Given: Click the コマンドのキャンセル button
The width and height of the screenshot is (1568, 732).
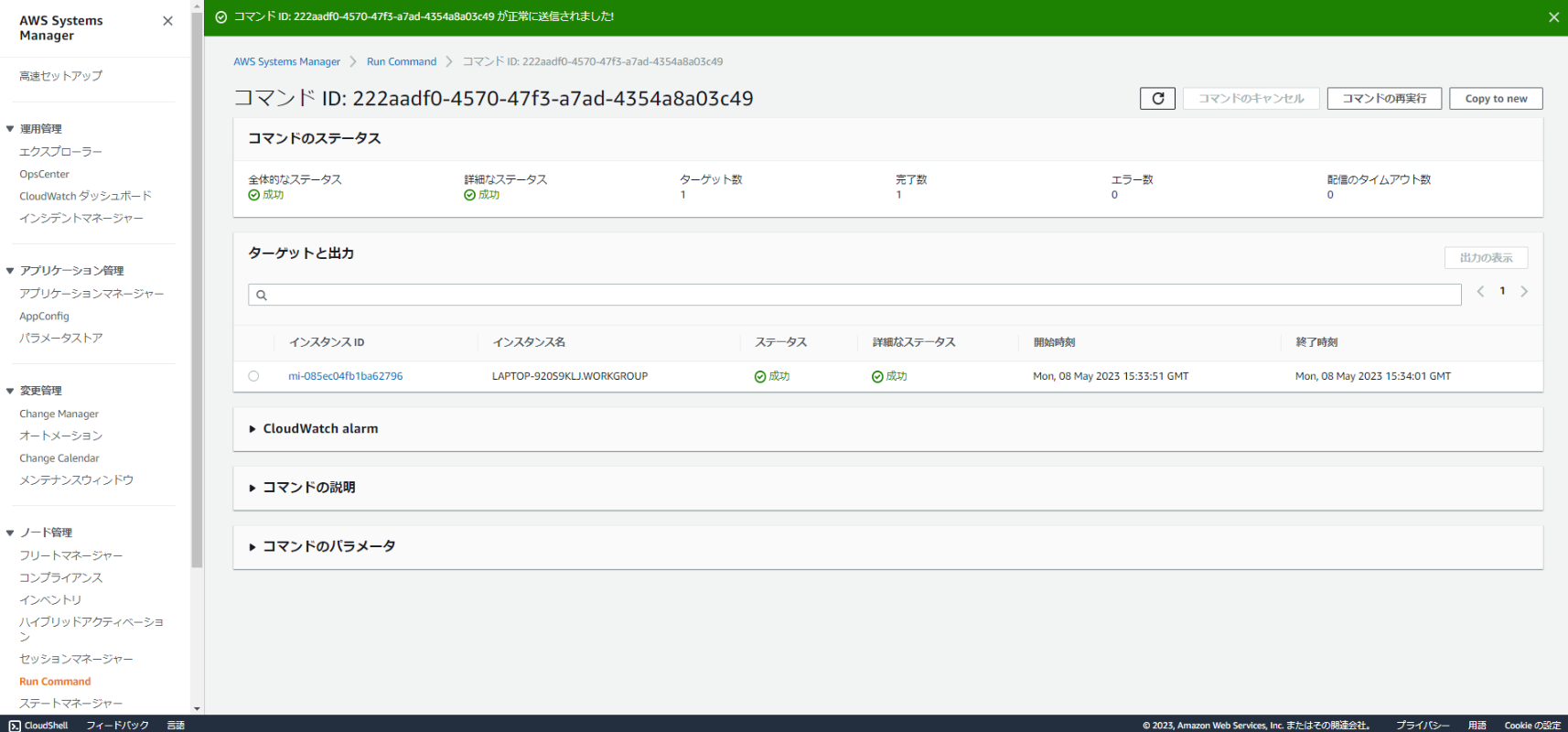Looking at the screenshot, I should pos(1251,98).
